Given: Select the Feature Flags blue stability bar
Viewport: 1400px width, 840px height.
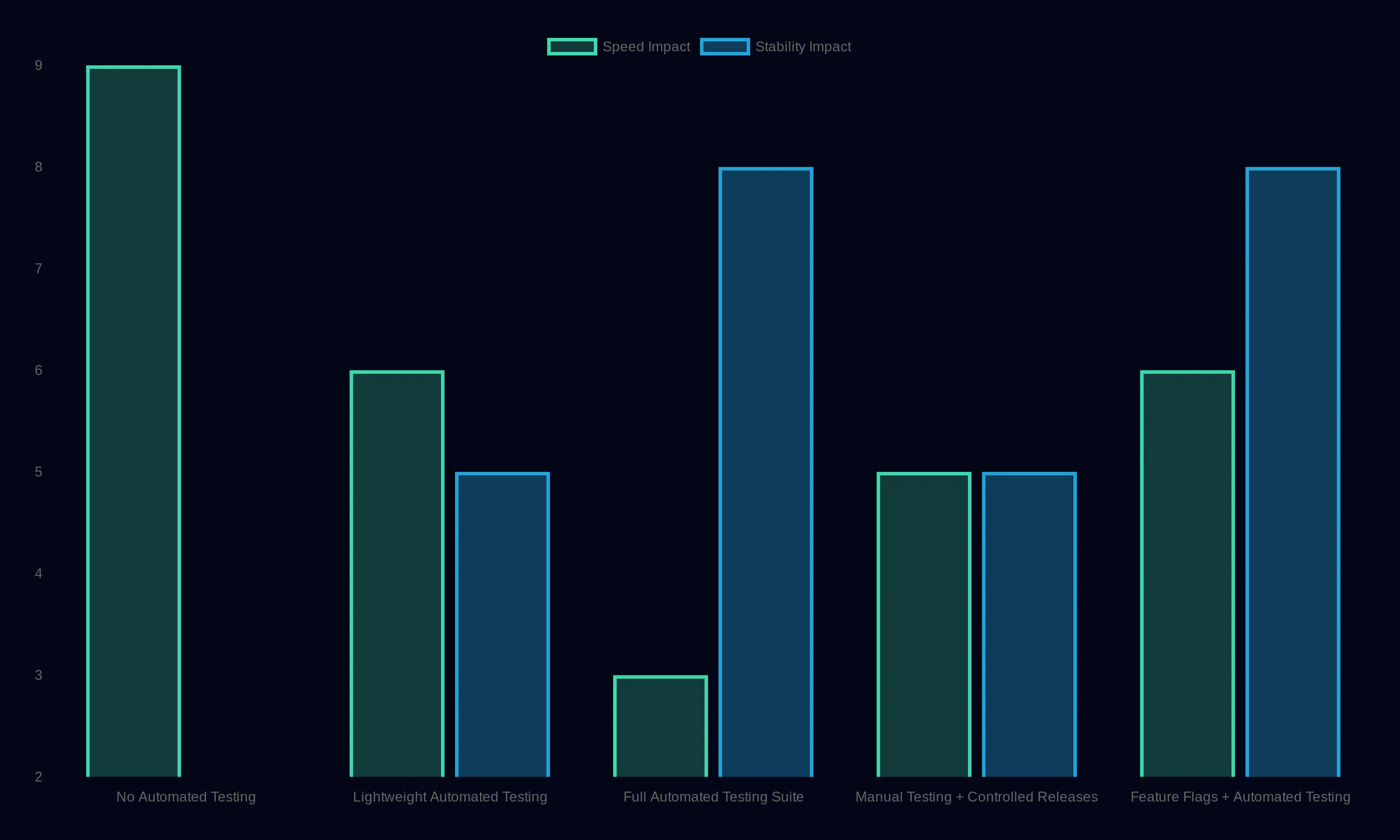Looking at the screenshot, I should coord(1293,473).
